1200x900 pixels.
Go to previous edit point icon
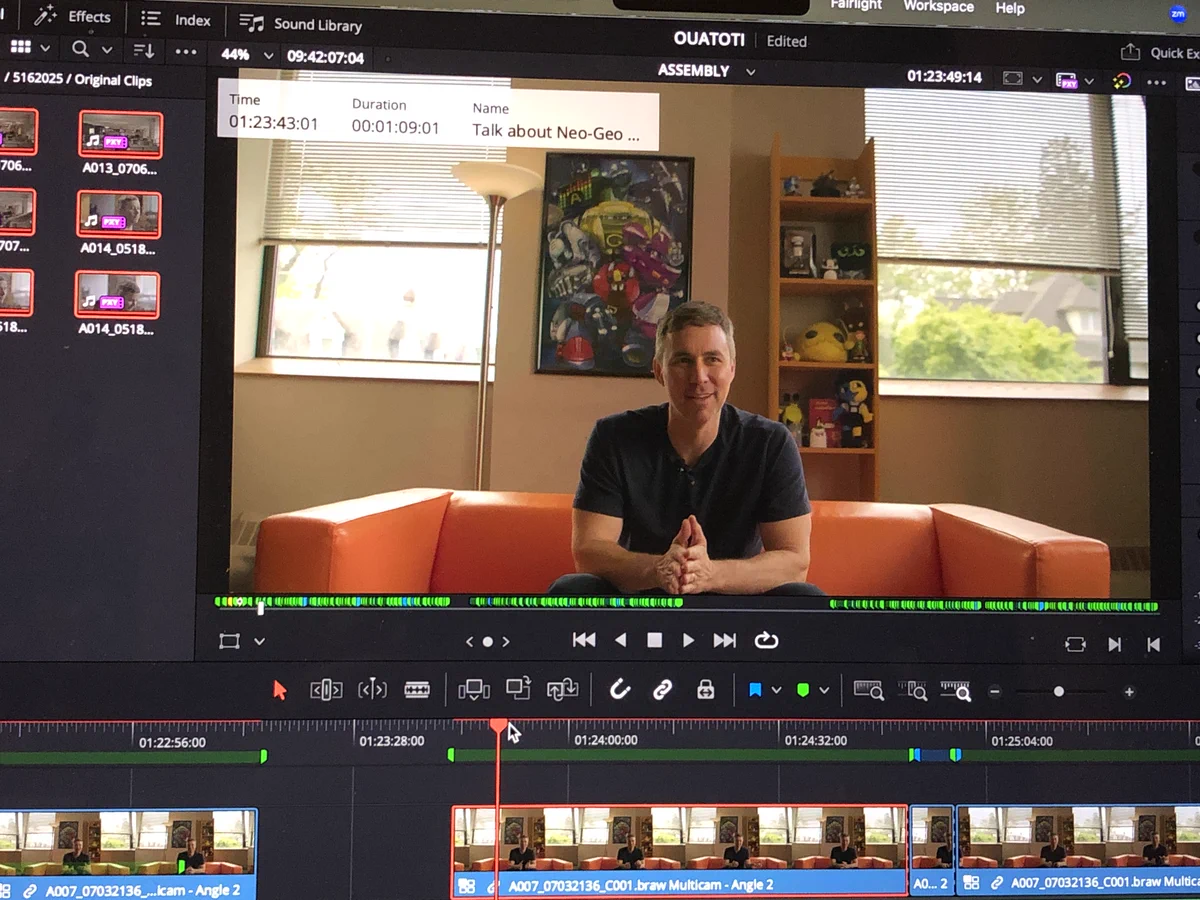pyautogui.click(x=1153, y=645)
